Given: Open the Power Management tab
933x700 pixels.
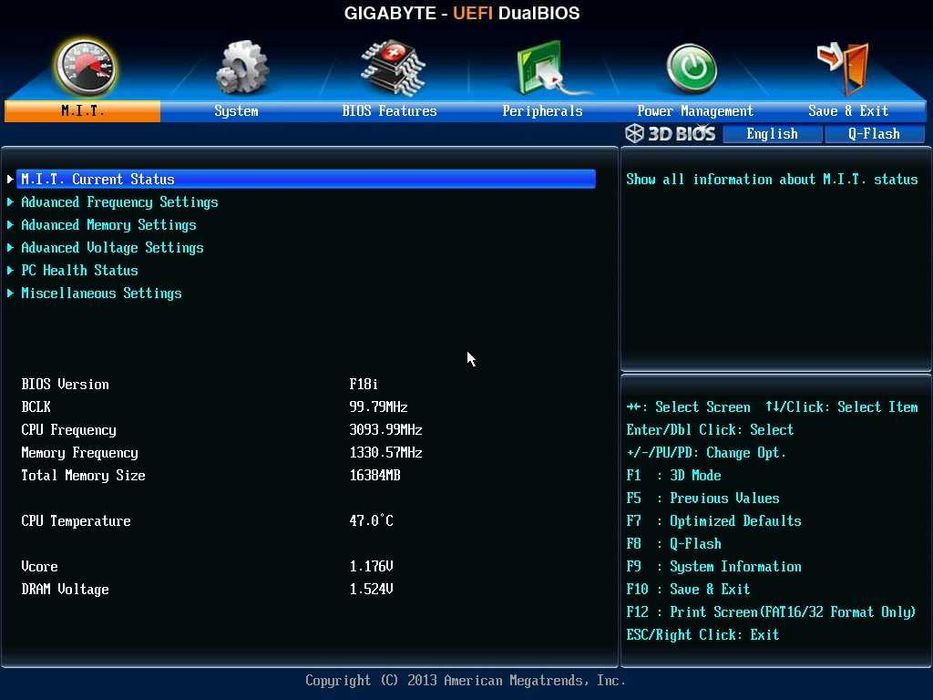Looking at the screenshot, I should coord(695,111).
